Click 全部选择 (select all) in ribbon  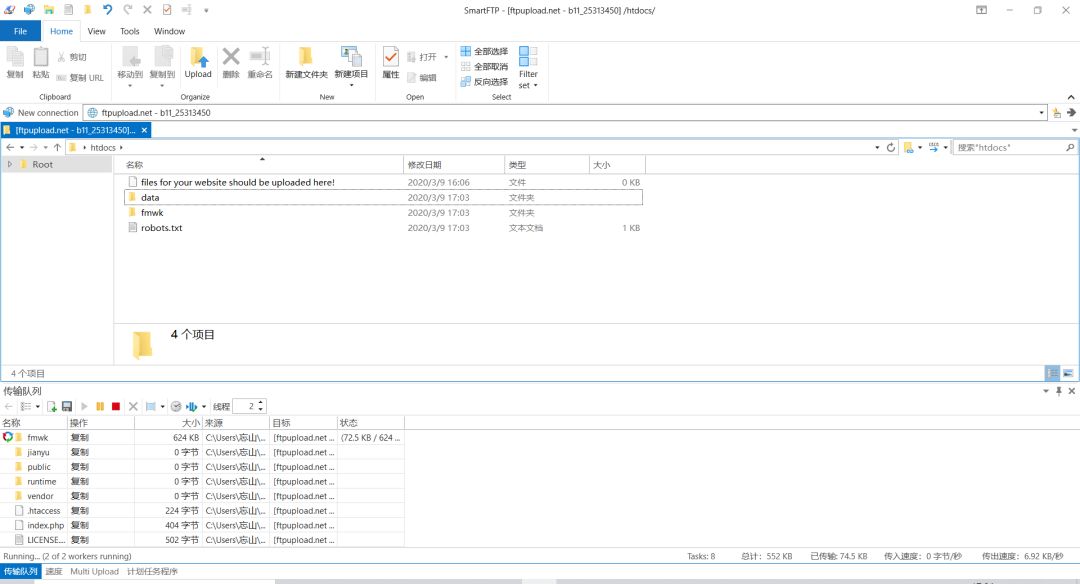tap(484, 52)
